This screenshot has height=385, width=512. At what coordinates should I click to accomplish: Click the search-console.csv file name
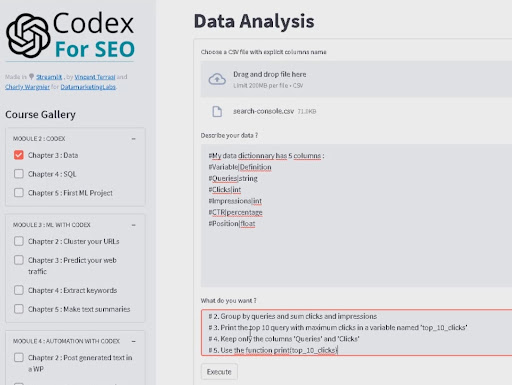[x=263, y=111]
